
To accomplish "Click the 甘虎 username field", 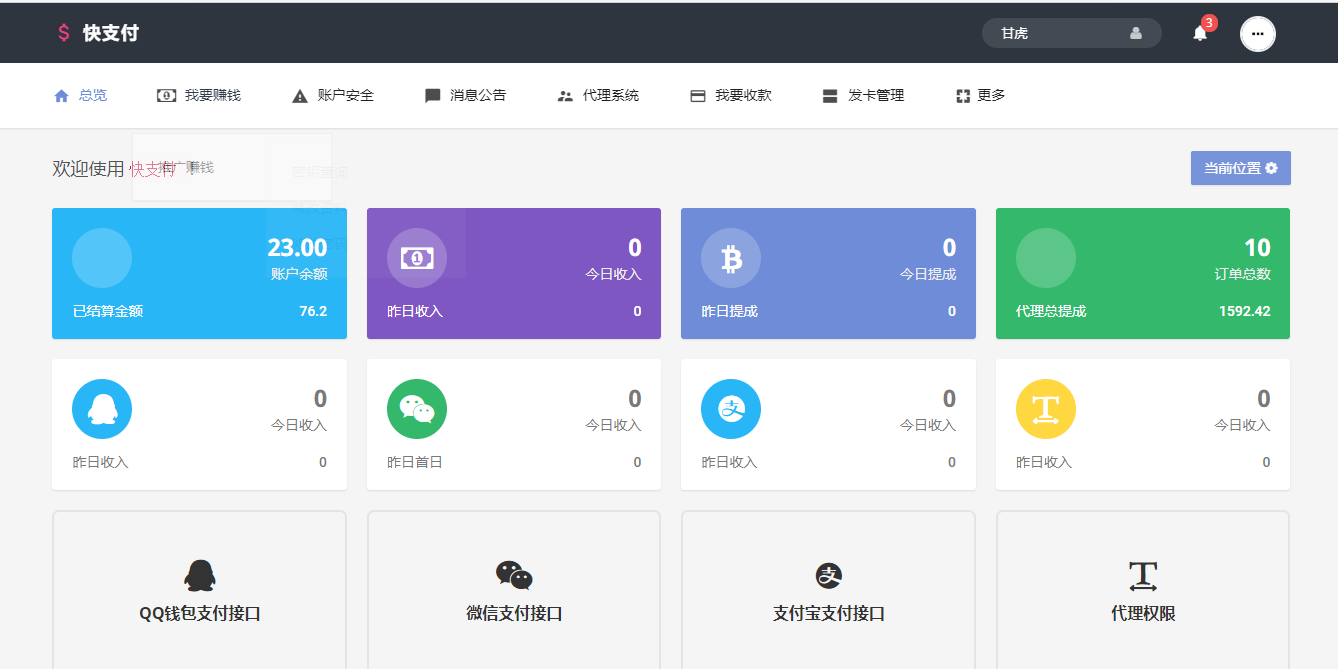I will coord(1072,33).
